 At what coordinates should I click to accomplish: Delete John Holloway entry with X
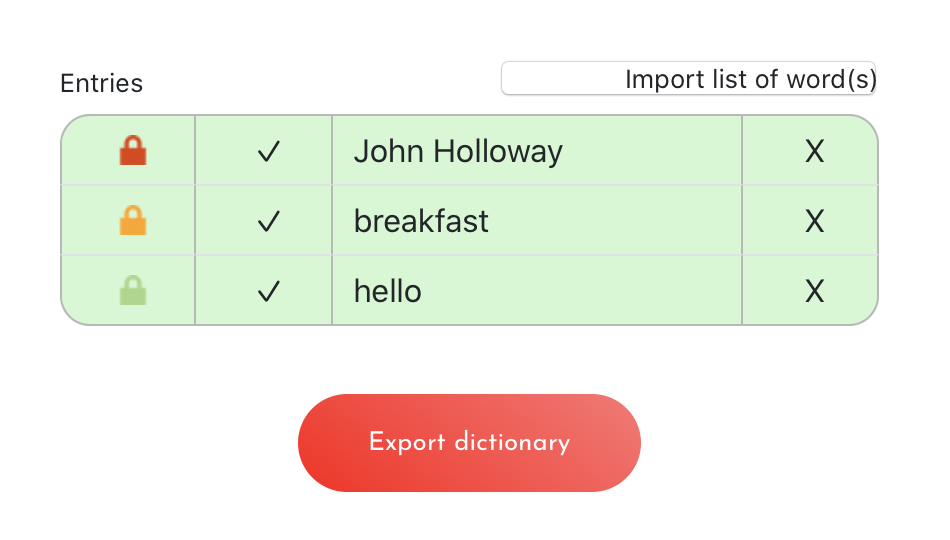pos(814,151)
